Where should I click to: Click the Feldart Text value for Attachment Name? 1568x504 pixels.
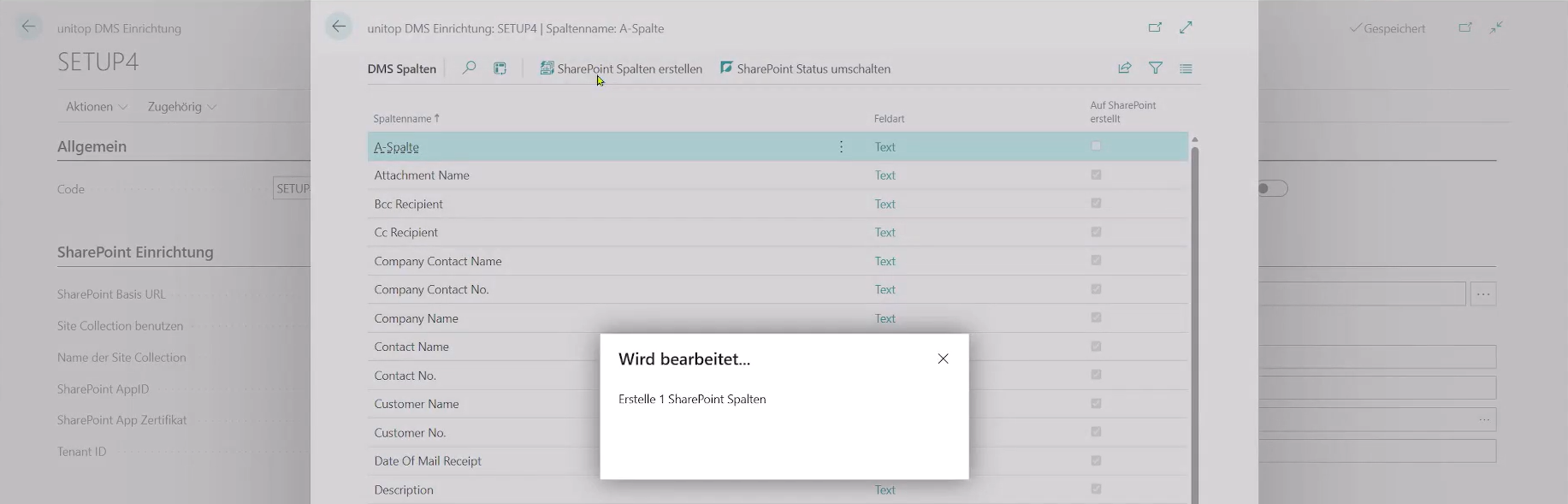click(x=885, y=175)
